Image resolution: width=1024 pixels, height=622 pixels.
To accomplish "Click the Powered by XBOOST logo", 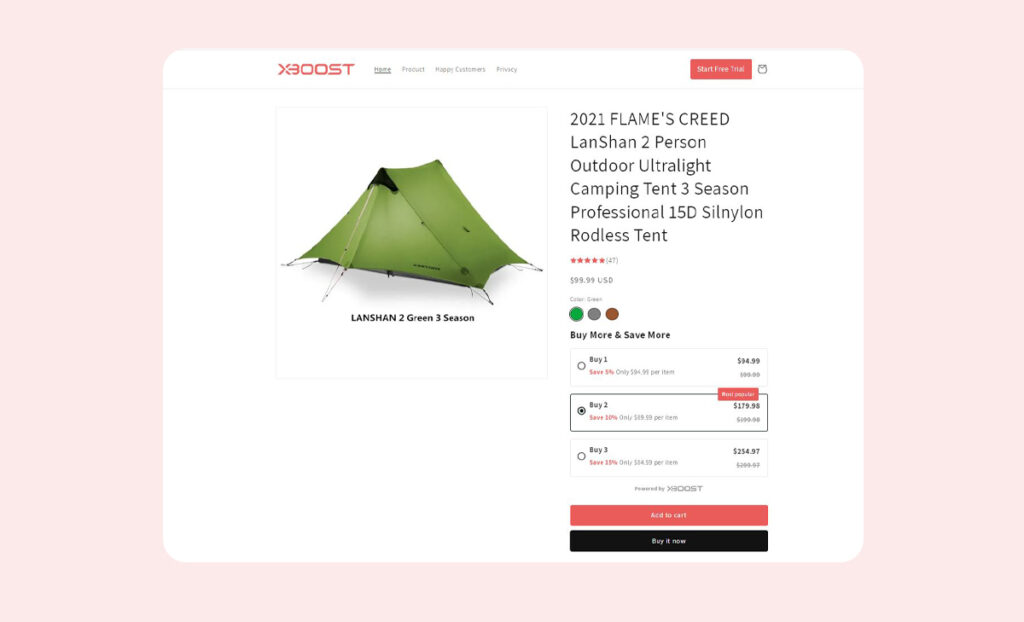I will (669, 489).
